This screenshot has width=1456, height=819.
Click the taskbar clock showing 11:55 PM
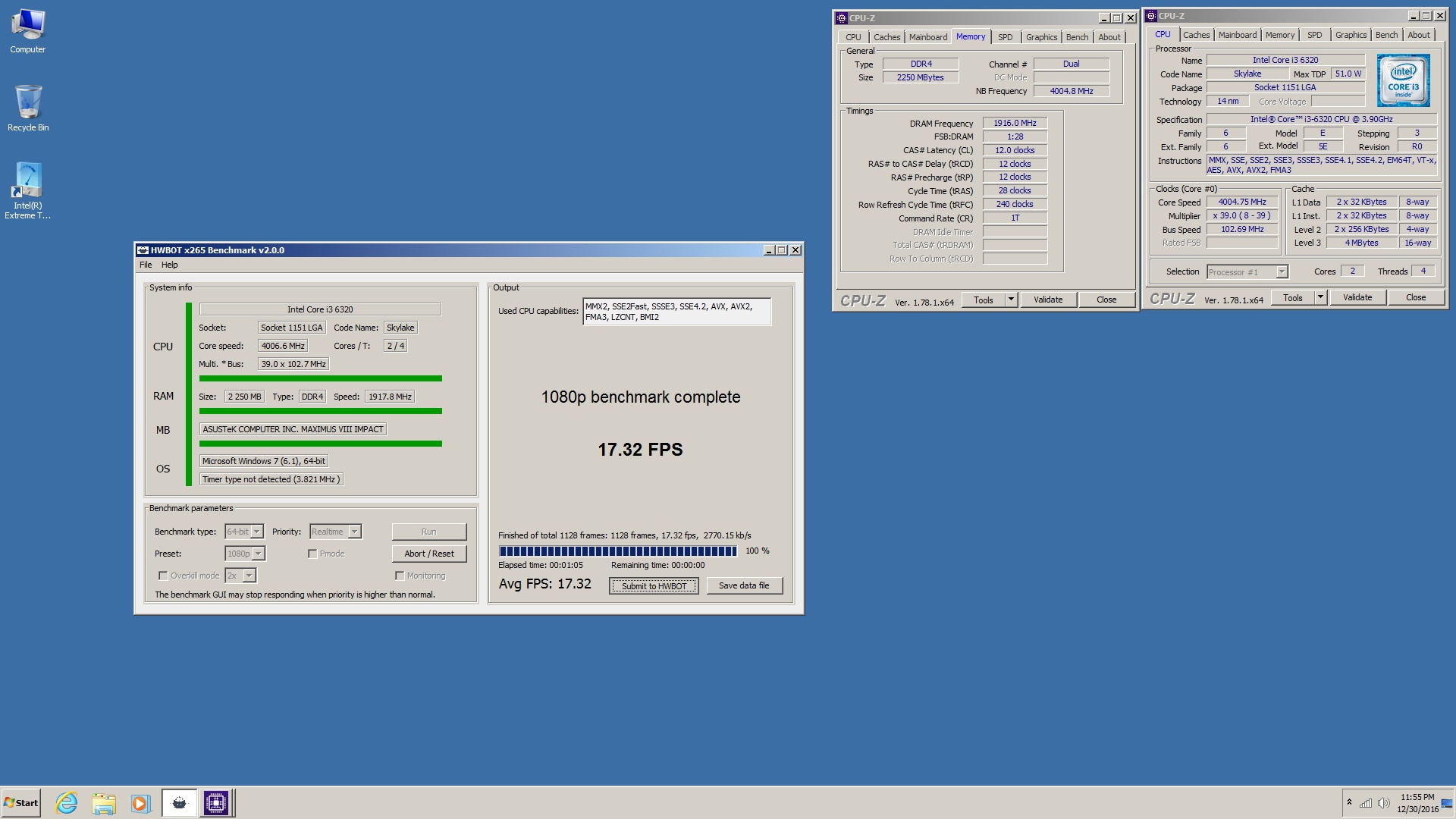[1417, 803]
